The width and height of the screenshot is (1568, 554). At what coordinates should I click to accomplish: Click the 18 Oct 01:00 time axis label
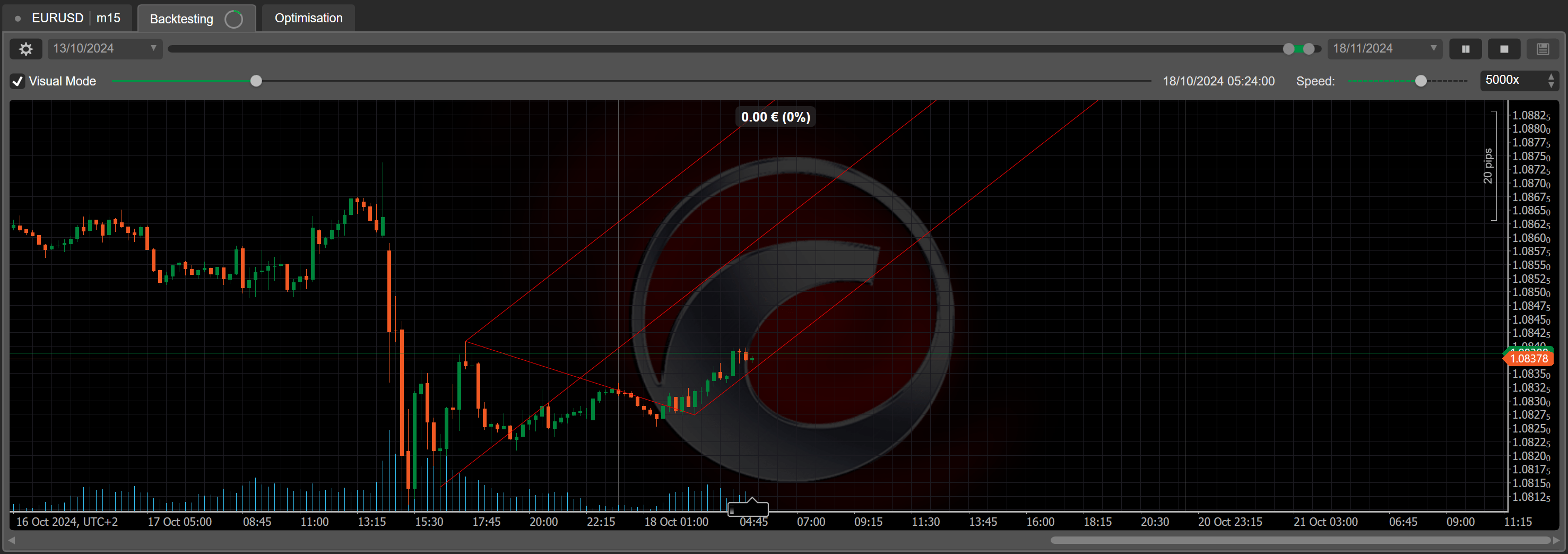676,522
